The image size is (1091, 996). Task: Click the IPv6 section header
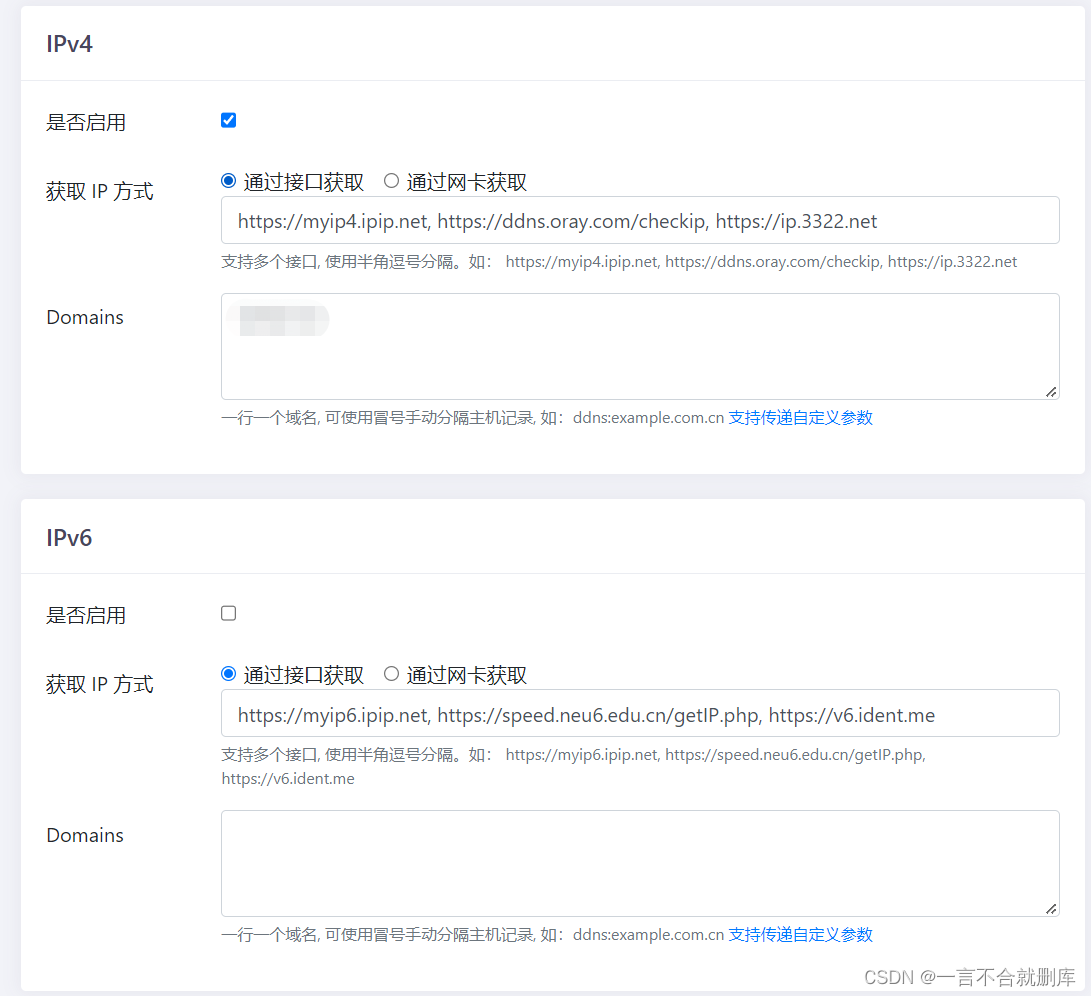click(x=68, y=537)
